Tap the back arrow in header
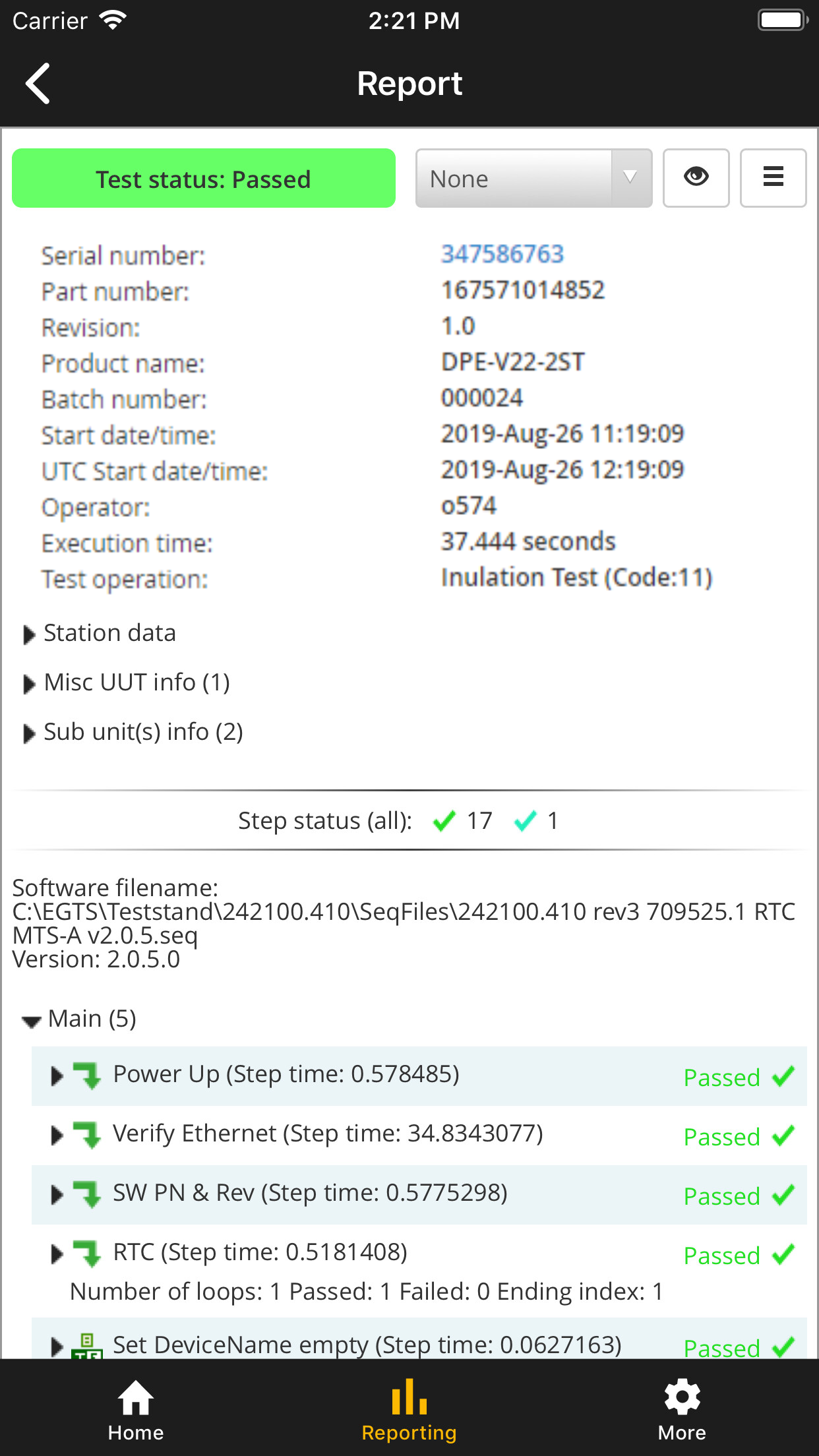Screen dimensions: 819x1456 coord(38,84)
